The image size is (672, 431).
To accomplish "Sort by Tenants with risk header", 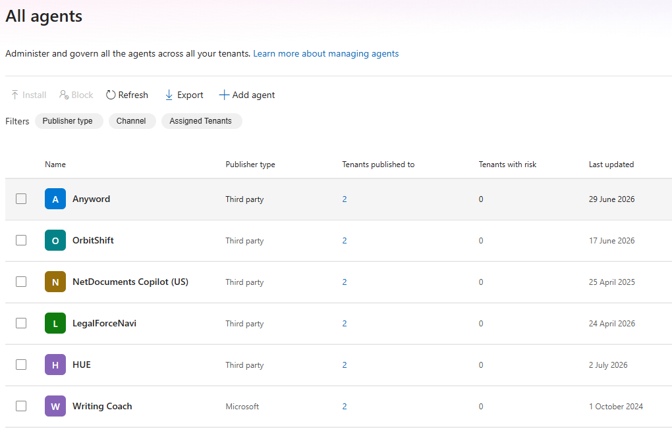I will point(507,165).
